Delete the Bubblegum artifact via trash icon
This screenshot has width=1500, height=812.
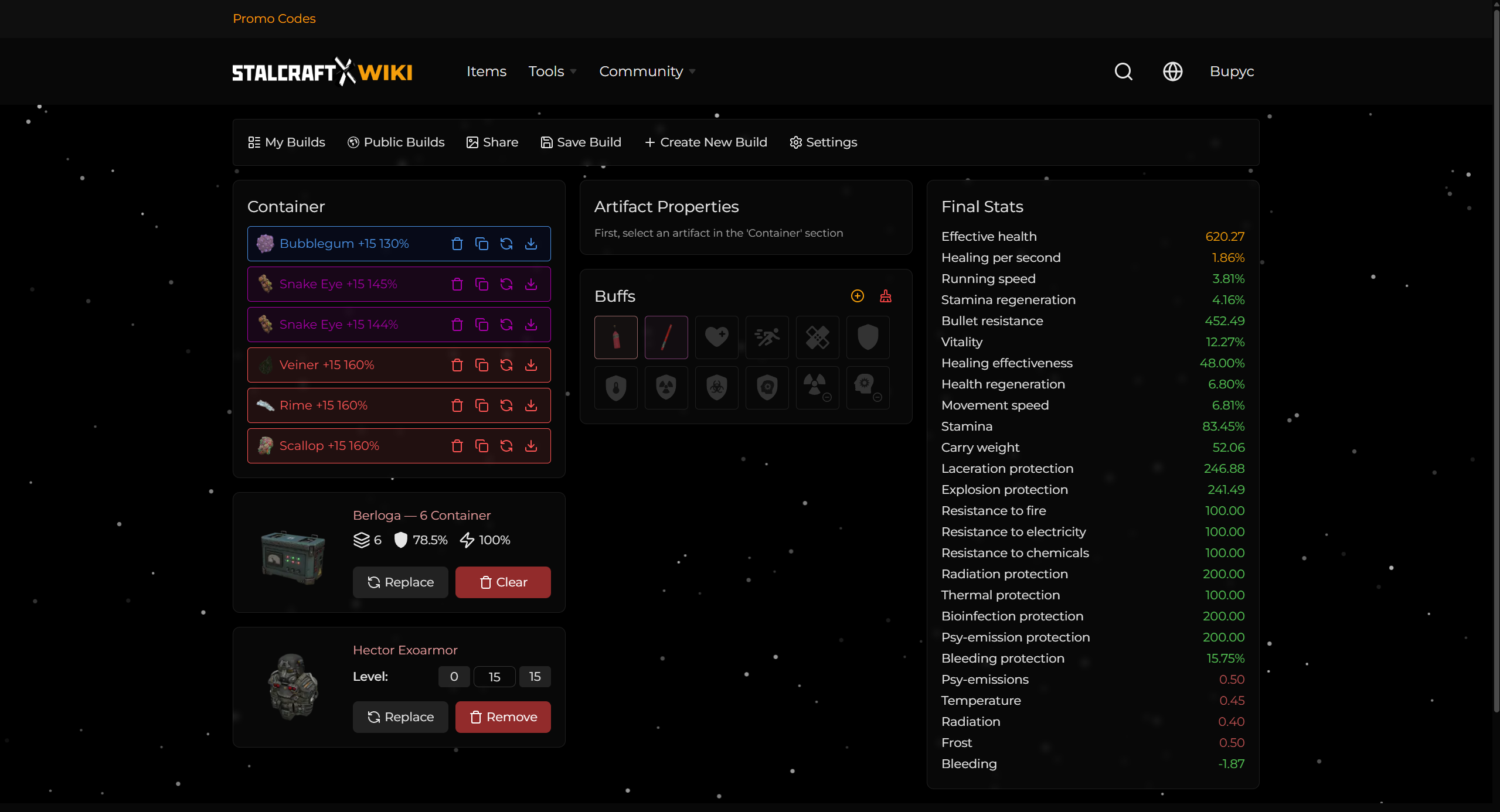[x=457, y=244]
